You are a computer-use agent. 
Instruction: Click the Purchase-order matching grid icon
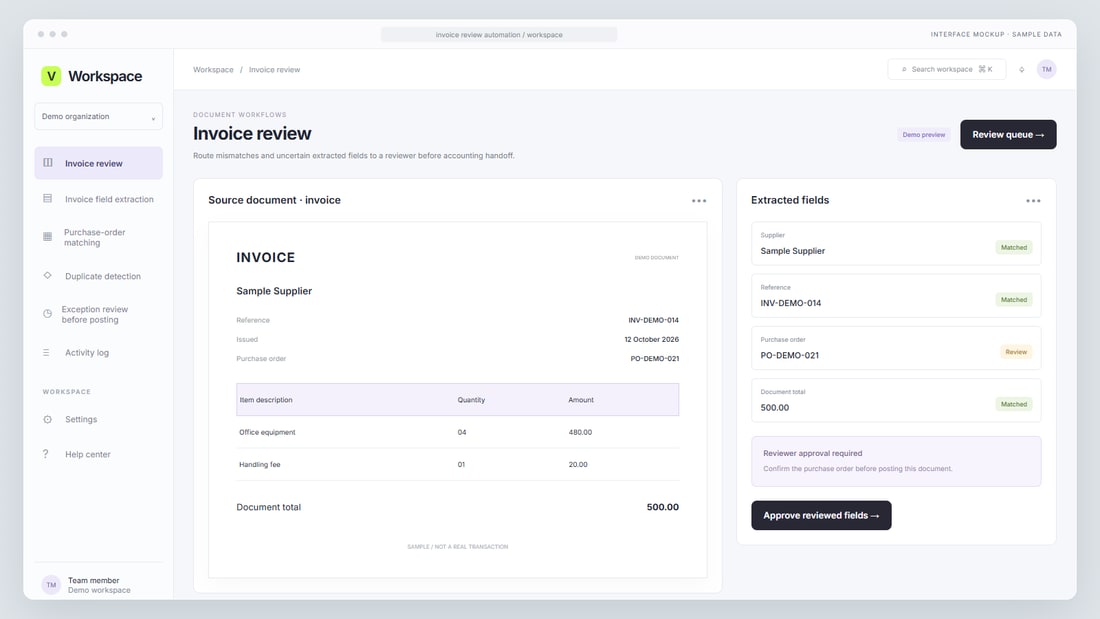[x=48, y=237]
